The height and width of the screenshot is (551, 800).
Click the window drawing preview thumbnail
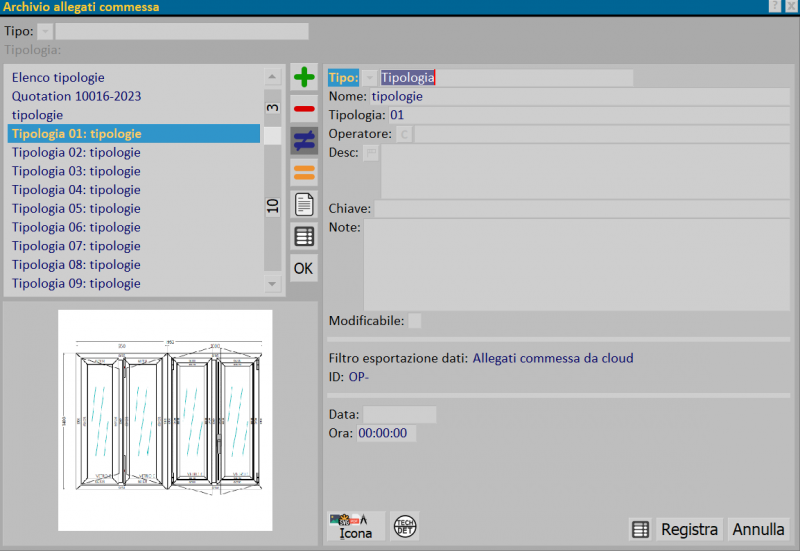click(165, 420)
